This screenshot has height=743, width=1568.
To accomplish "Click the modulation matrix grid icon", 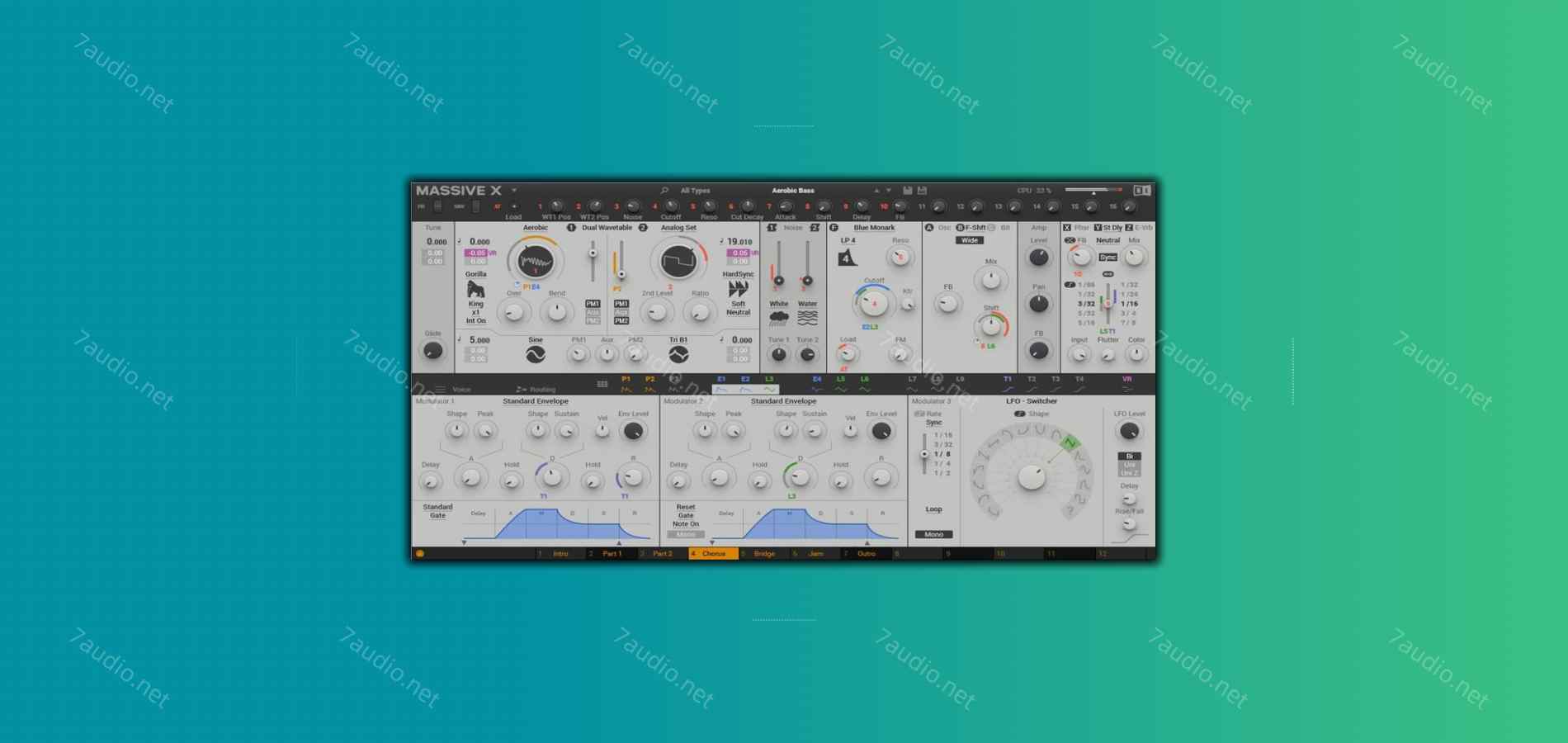I will (602, 385).
